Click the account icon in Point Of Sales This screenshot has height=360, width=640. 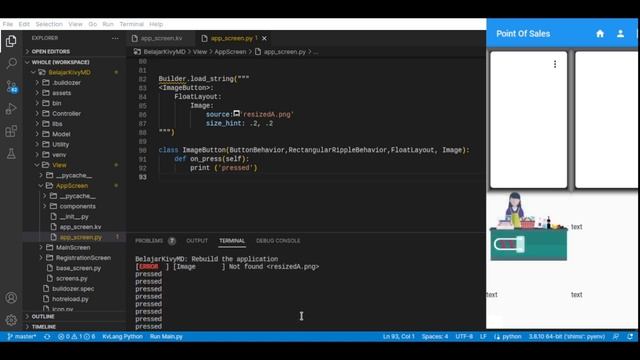(620, 34)
